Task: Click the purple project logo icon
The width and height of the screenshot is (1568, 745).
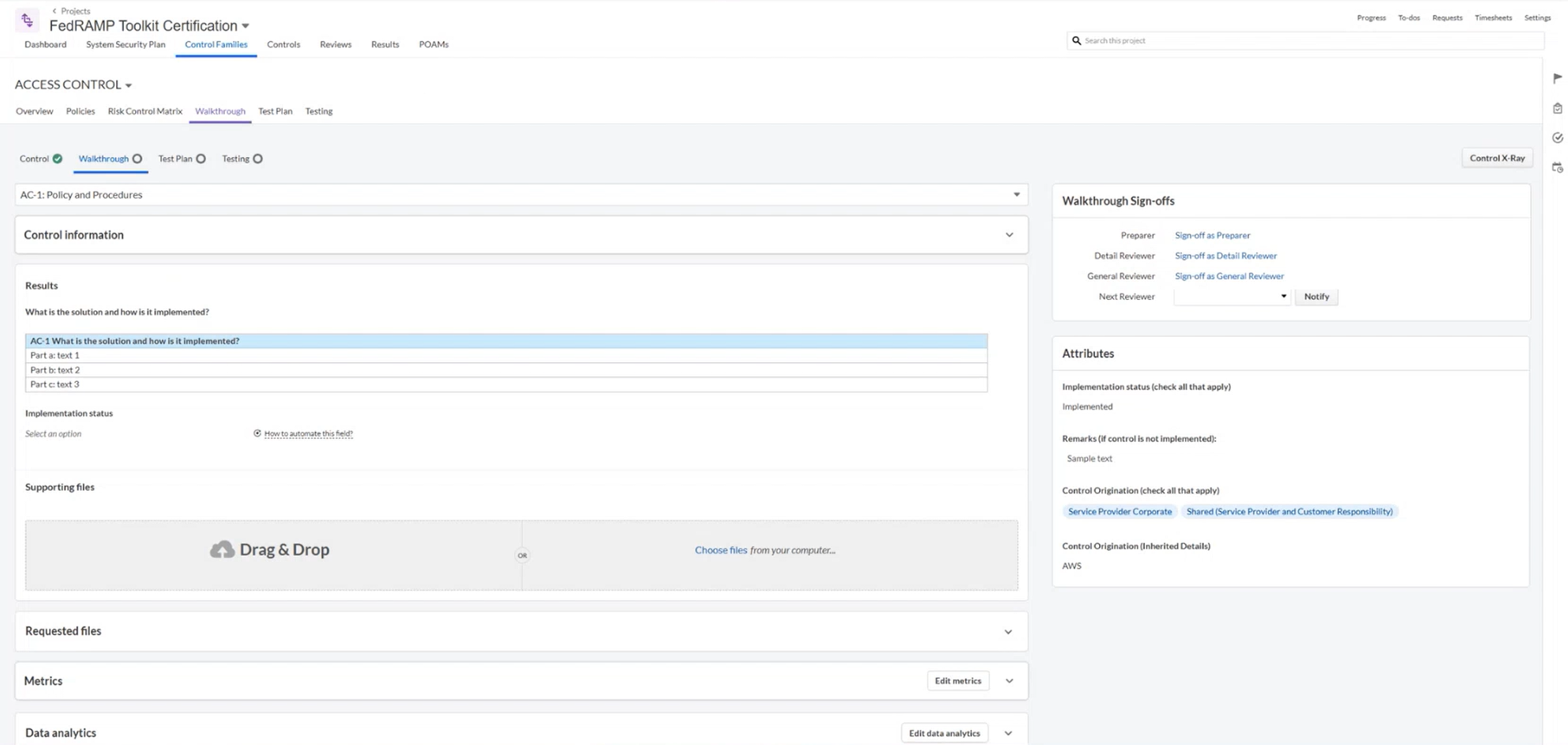Action: point(27,21)
